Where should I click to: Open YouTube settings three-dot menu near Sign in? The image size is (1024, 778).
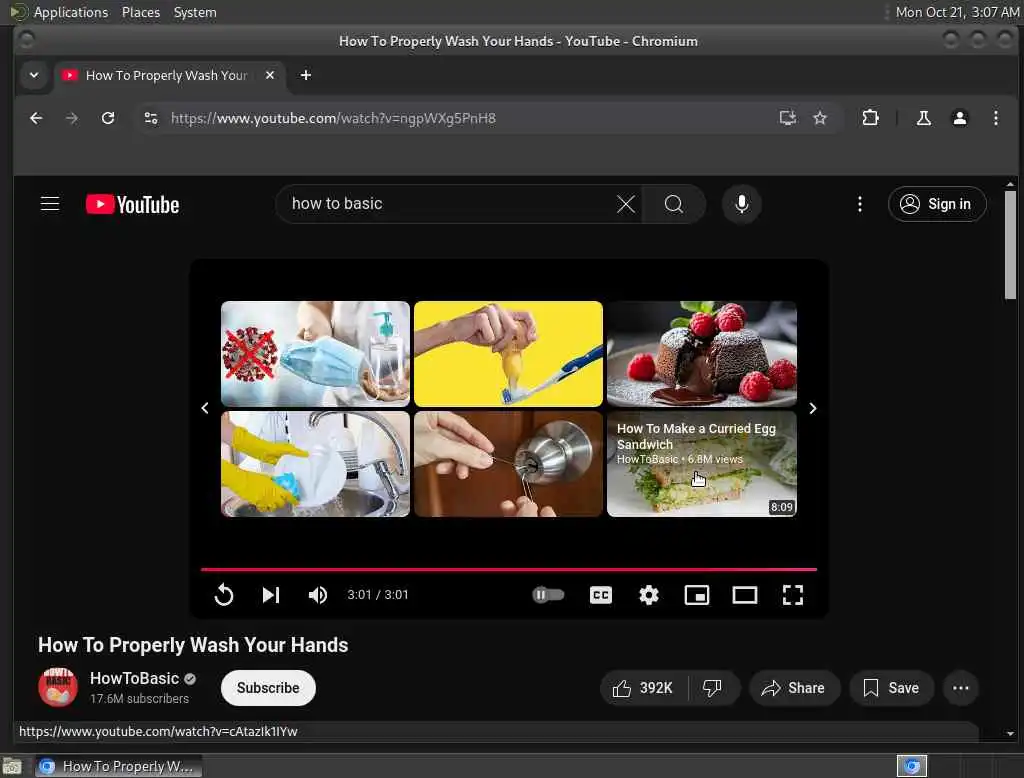coord(859,204)
